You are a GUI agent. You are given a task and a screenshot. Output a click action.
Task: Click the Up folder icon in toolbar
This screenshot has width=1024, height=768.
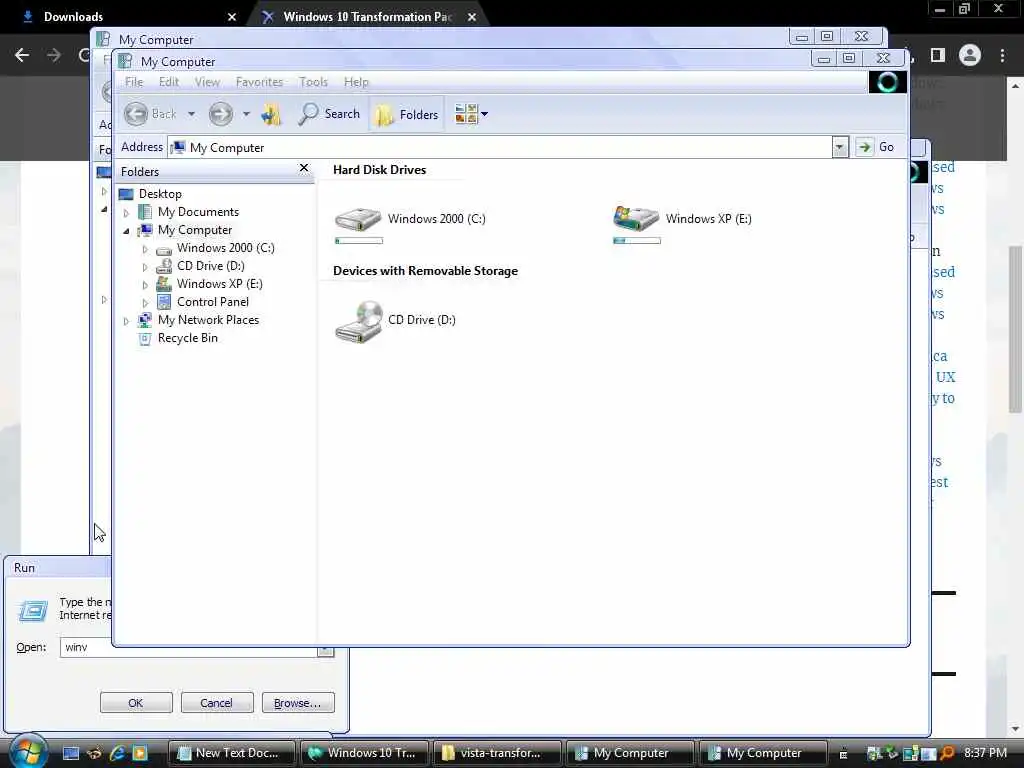point(271,114)
